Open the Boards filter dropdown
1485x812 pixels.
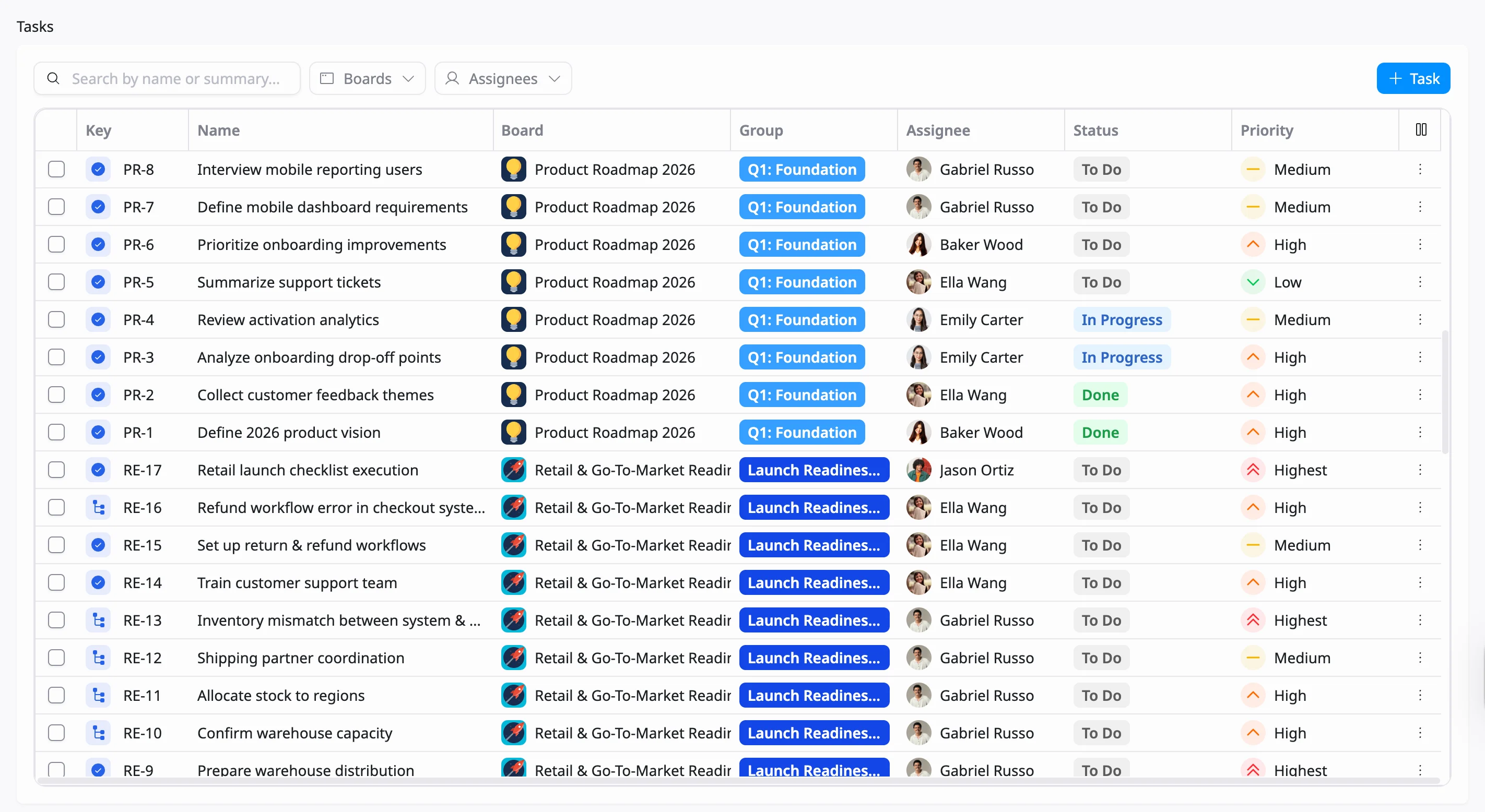(x=367, y=78)
